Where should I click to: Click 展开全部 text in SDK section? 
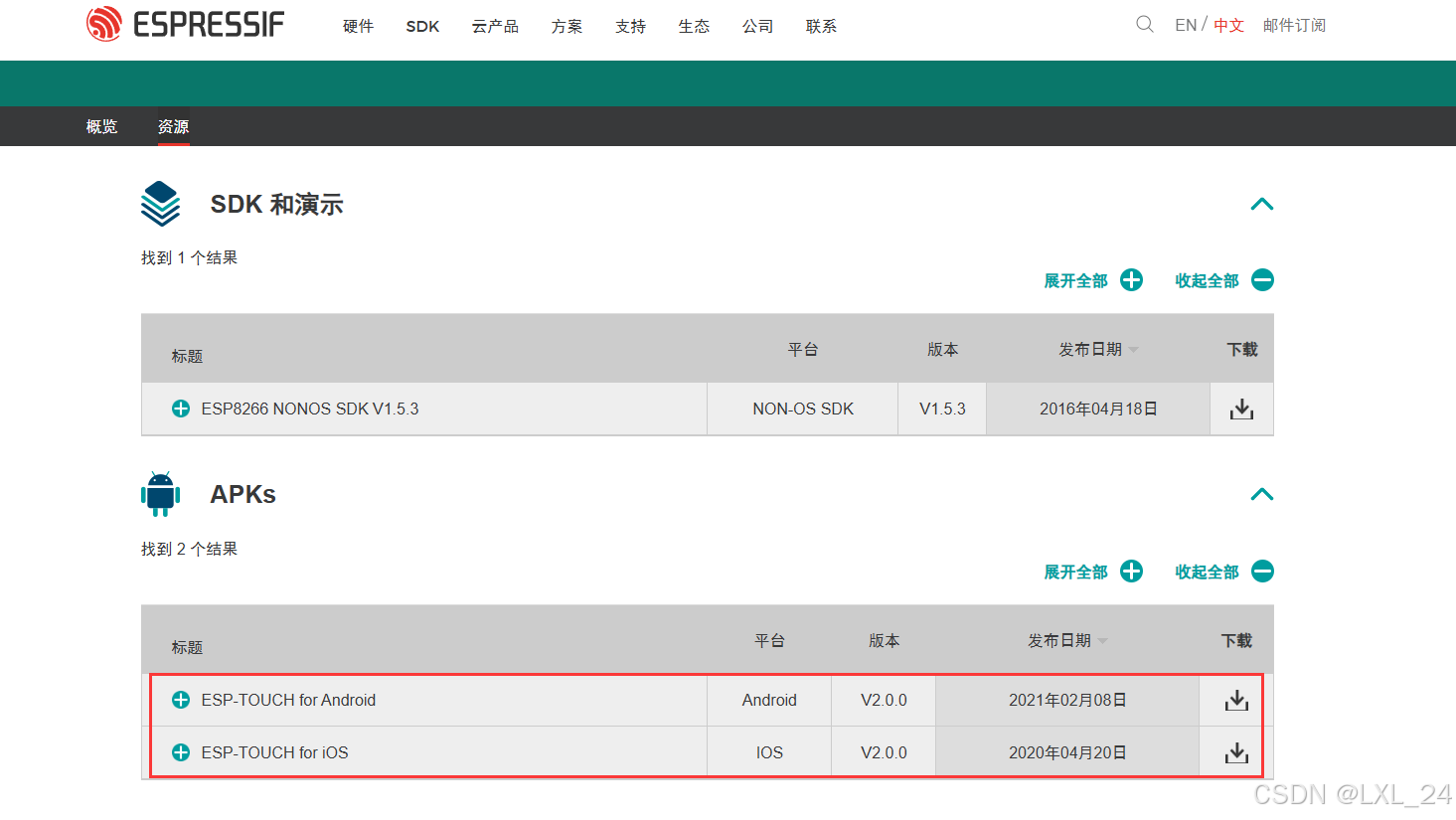coord(1075,281)
